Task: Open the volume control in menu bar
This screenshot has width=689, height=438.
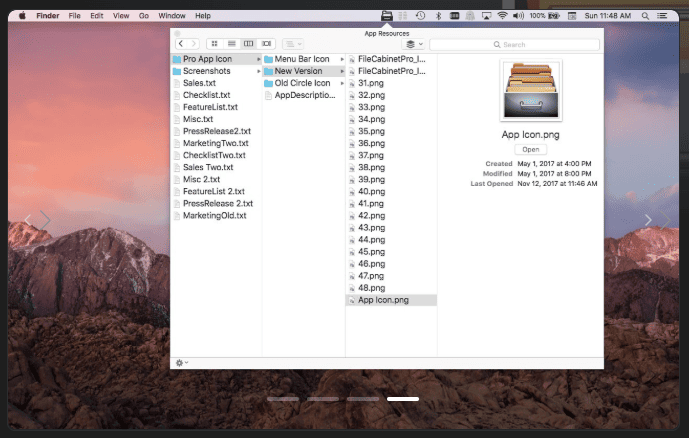Action: tap(518, 16)
